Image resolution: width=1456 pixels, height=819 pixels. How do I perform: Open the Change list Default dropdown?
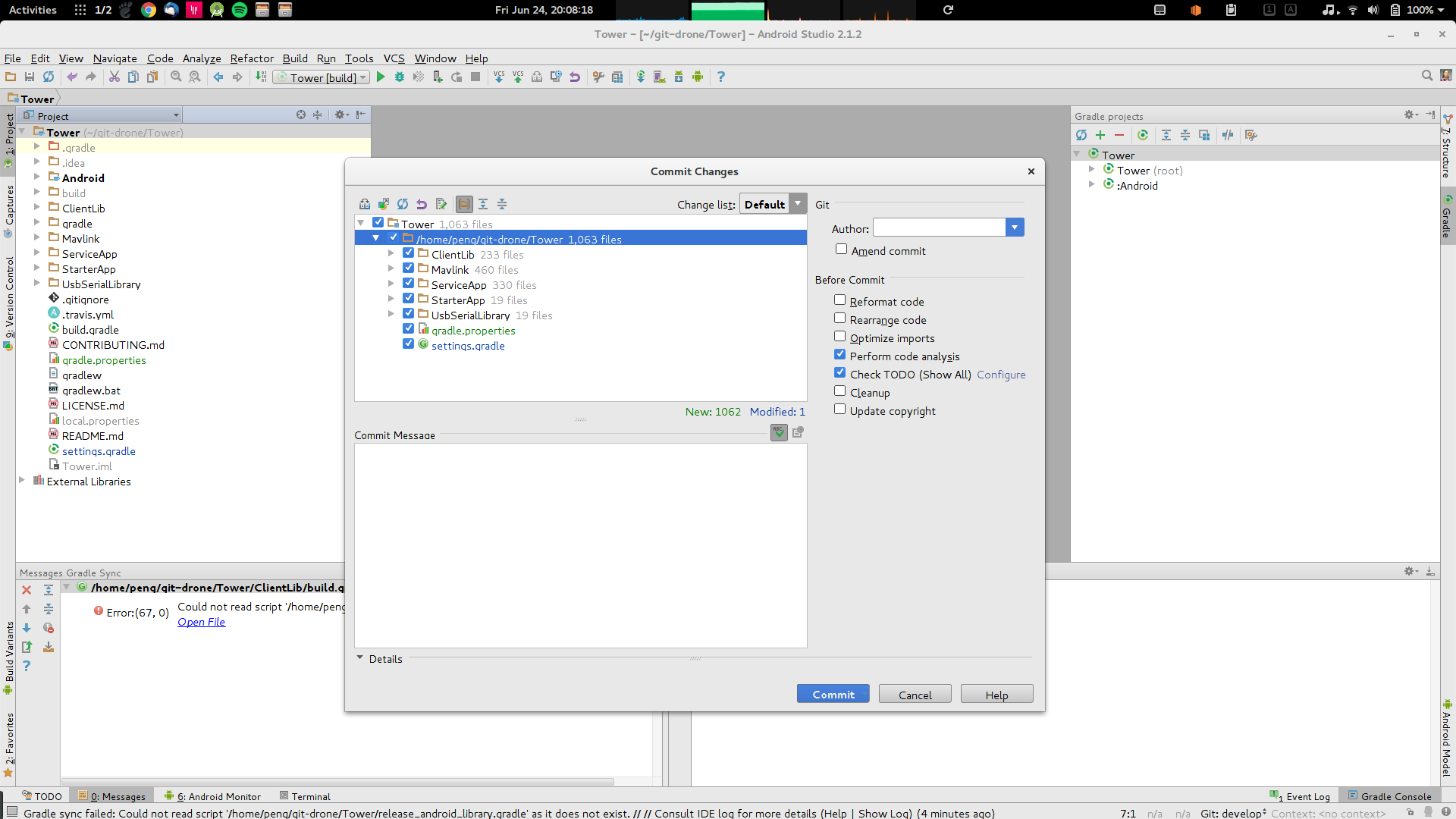click(x=798, y=204)
